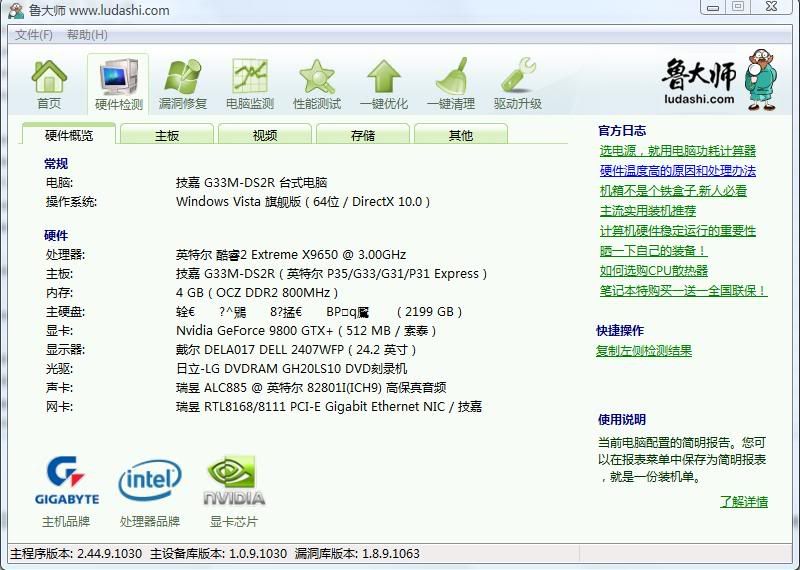800x570 pixels.
Task: Click the 快捷操作 heading
Action: tap(620, 330)
